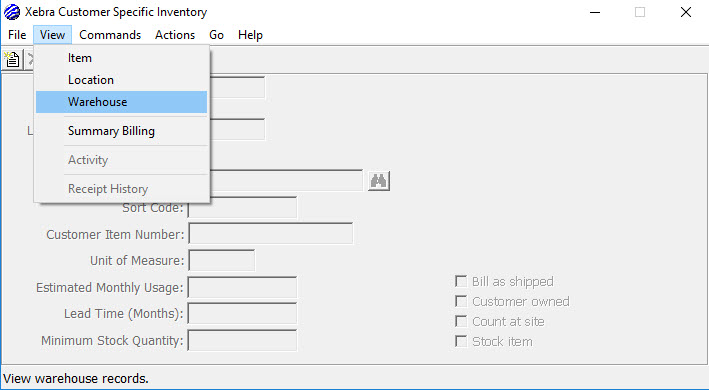This screenshot has height=390, width=709.
Task: Click the binoculars search icon
Action: [378, 181]
